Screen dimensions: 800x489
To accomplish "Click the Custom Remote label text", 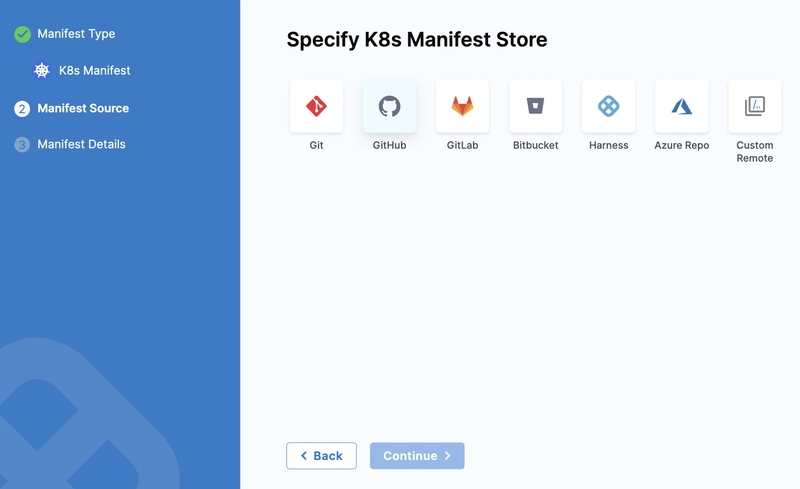I will point(755,152).
